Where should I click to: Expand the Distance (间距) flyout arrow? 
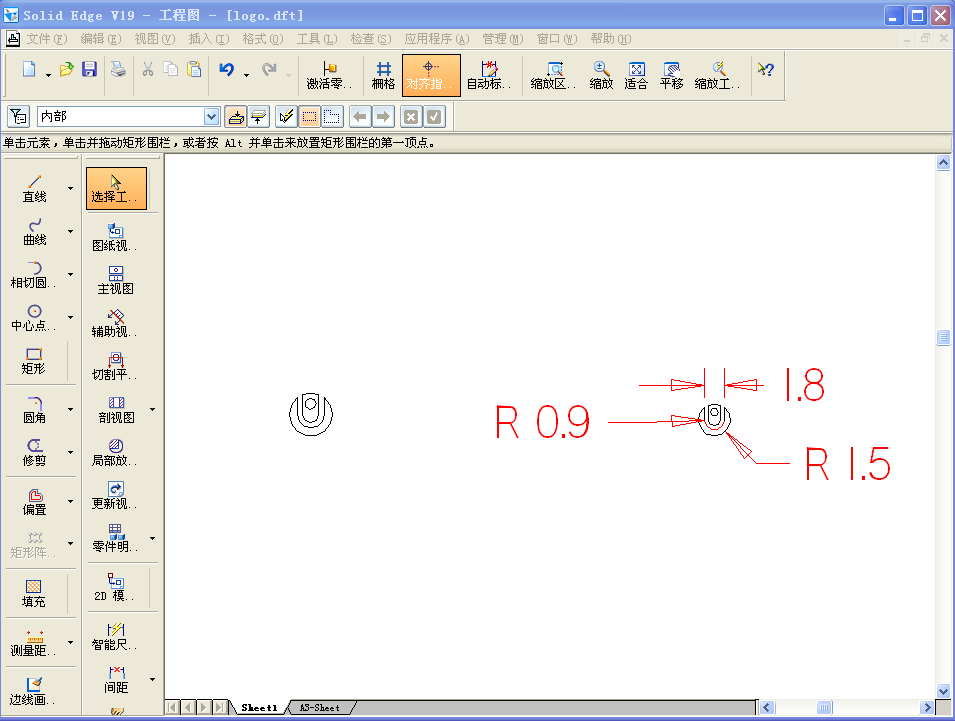click(x=152, y=680)
